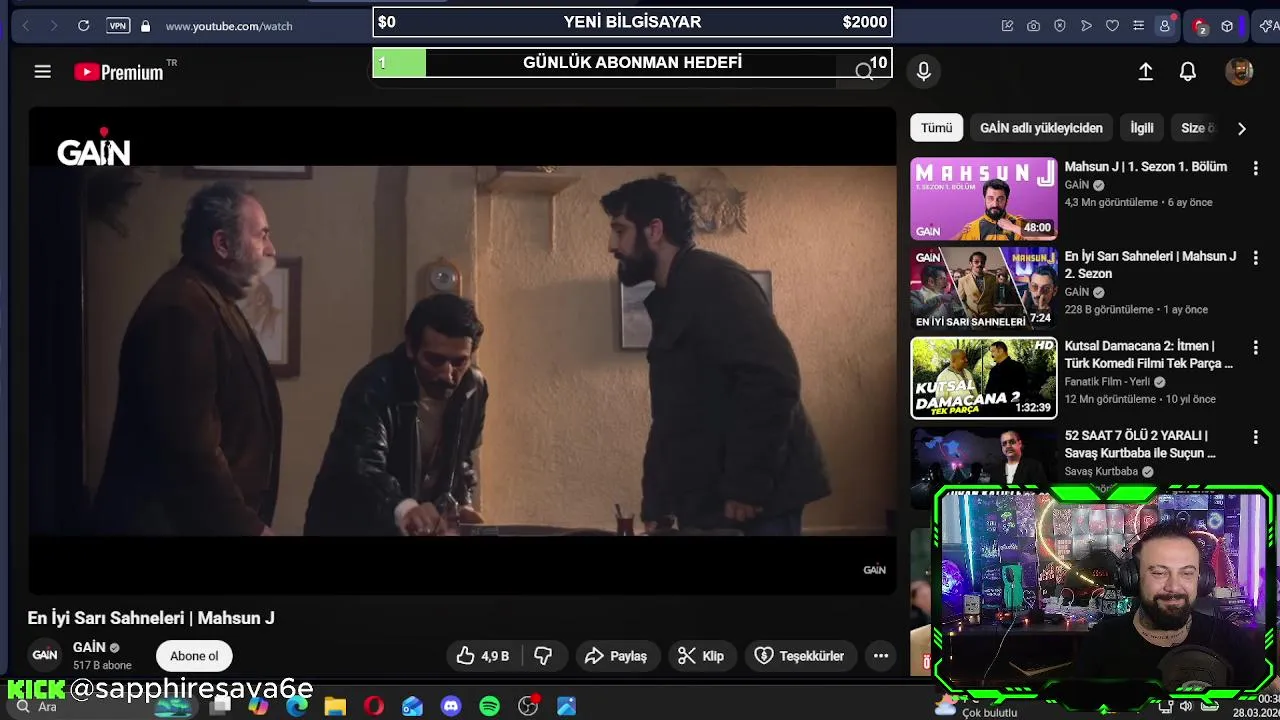The height and width of the screenshot is (720, 1280).
Task: Reload the page in browser
Action: [84, 26]
